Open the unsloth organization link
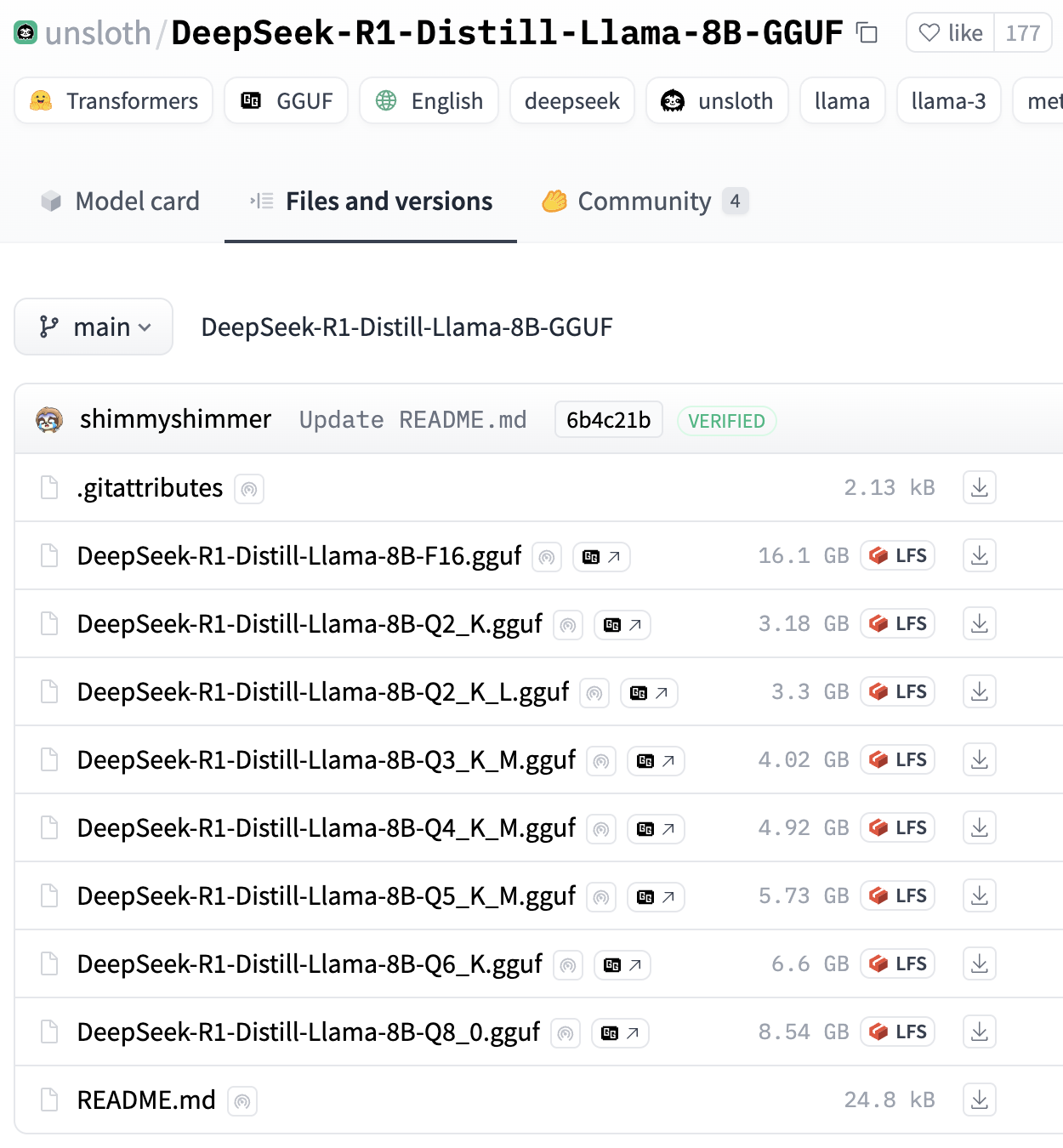Viewport: 1063px width, 1148px height. click(97, 33)
